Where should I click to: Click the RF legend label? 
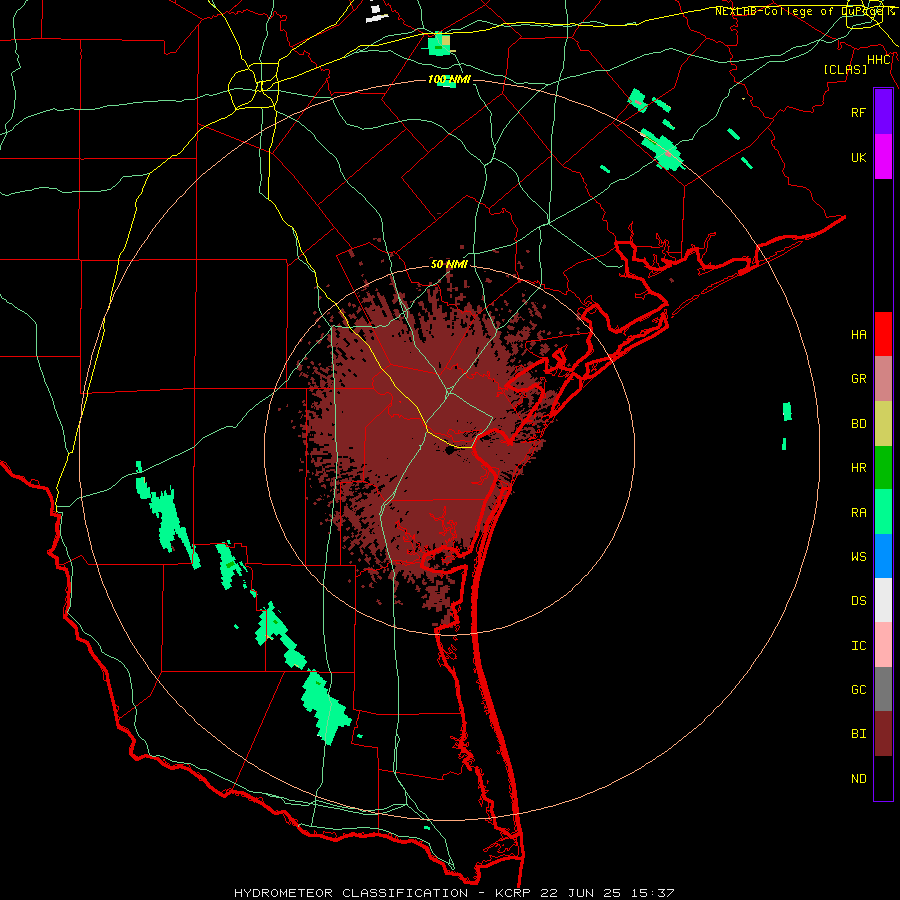tap(859, 112)
